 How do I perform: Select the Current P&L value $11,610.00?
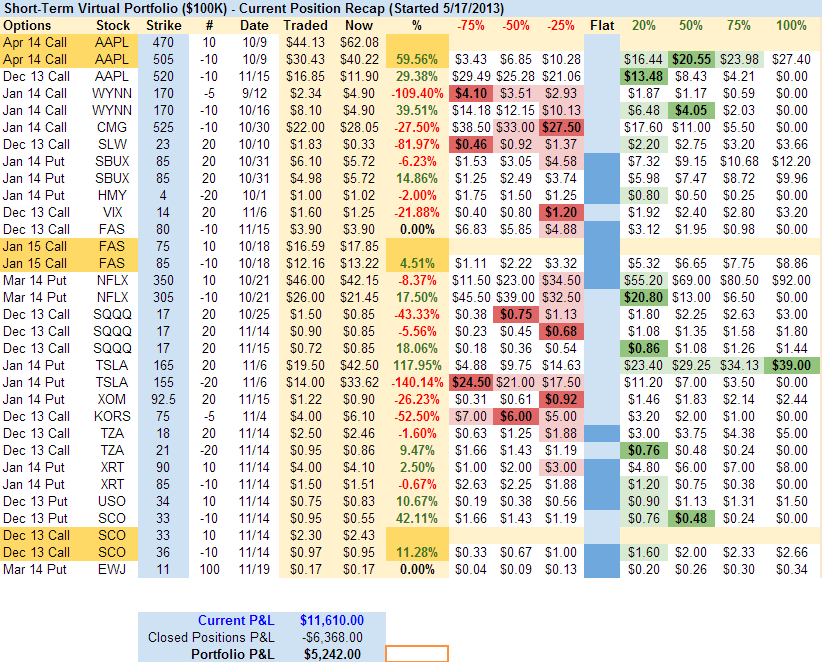pos(332,620)
